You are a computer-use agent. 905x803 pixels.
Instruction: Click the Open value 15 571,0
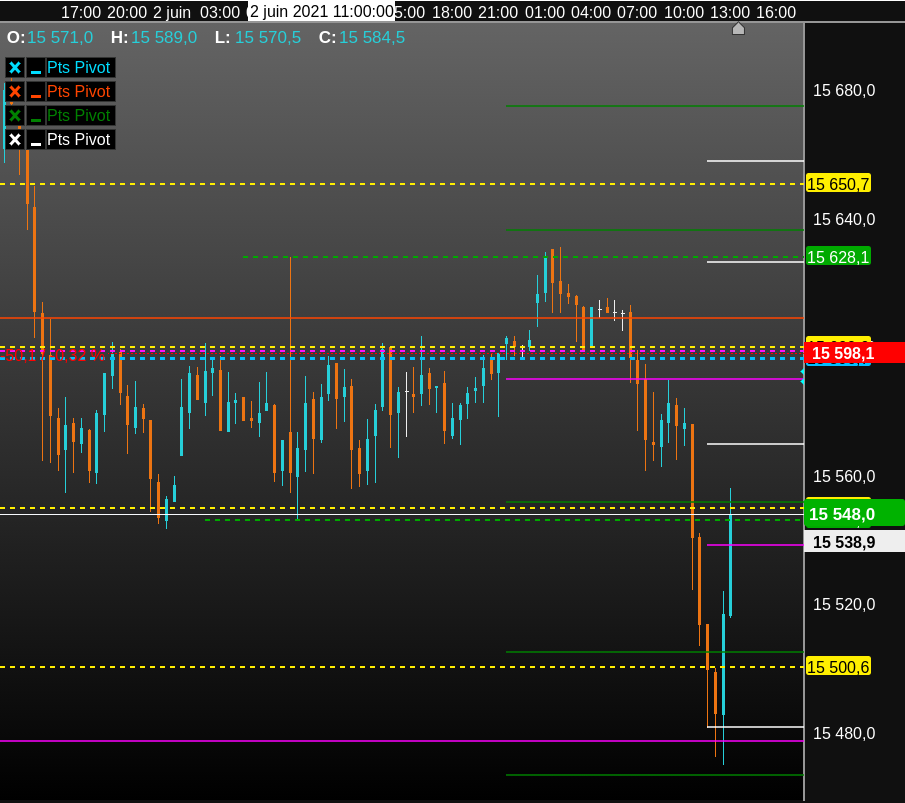(60, 38)
